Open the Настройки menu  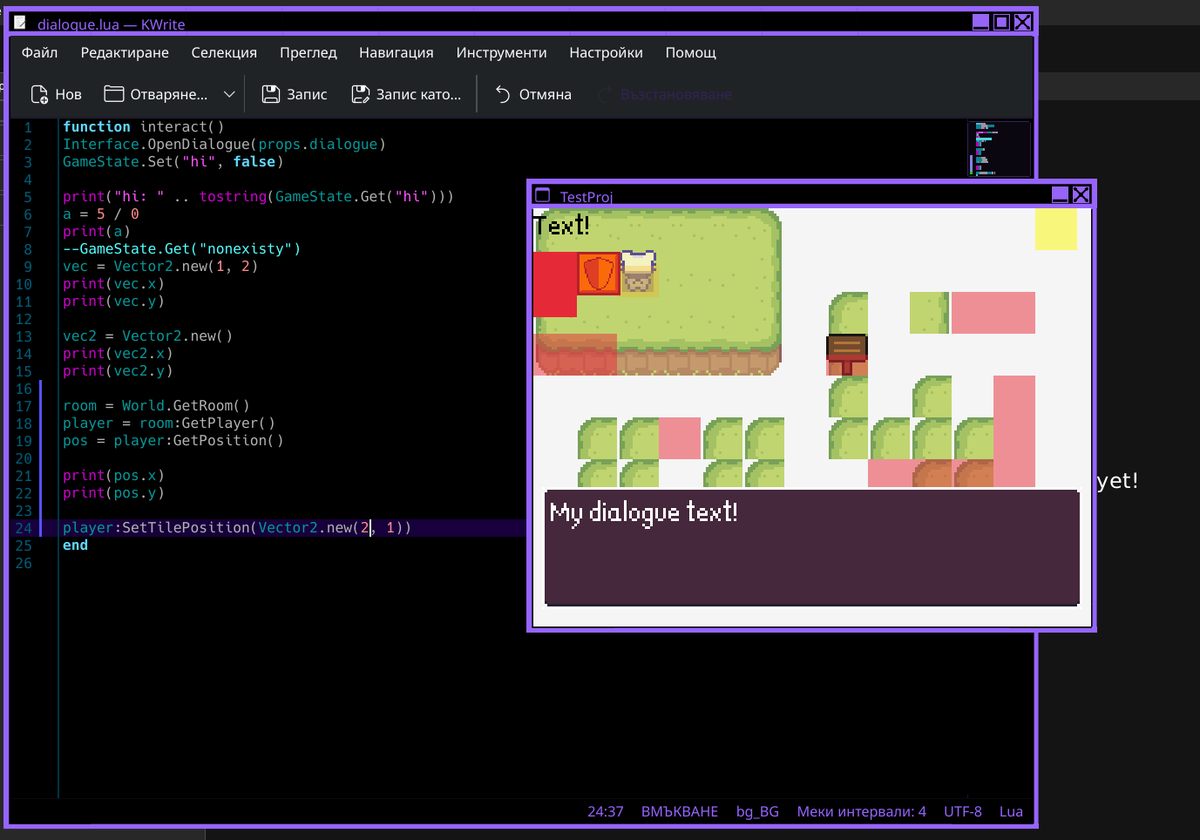point(606,53)
